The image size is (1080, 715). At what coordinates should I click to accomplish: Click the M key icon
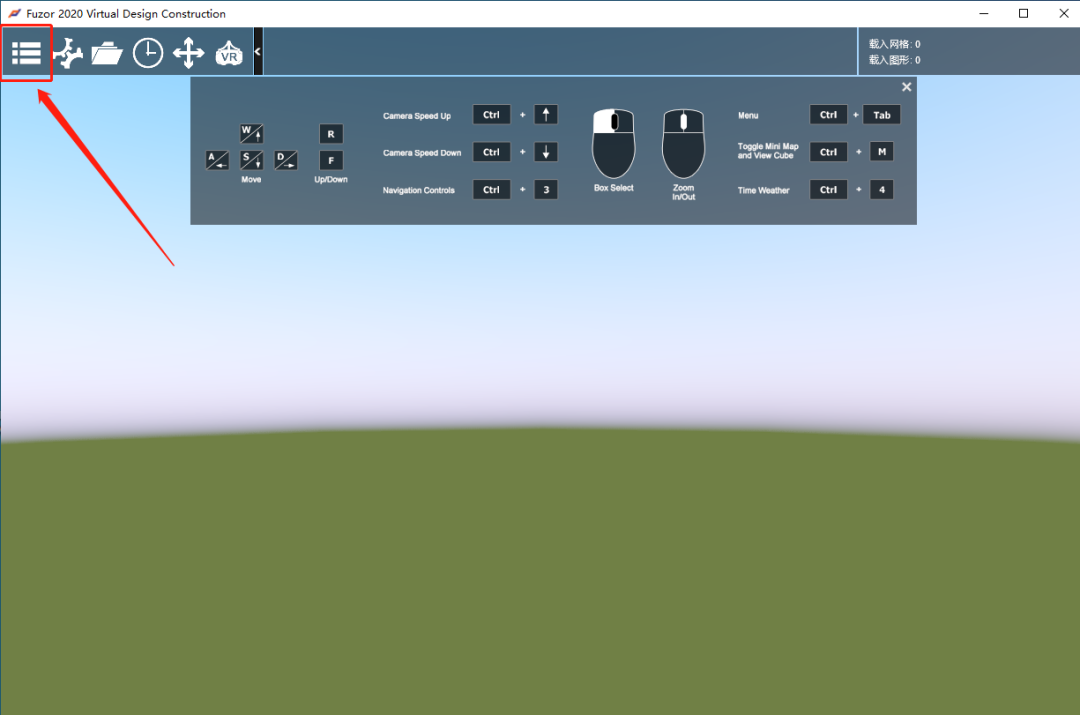(x=882, y=152)
